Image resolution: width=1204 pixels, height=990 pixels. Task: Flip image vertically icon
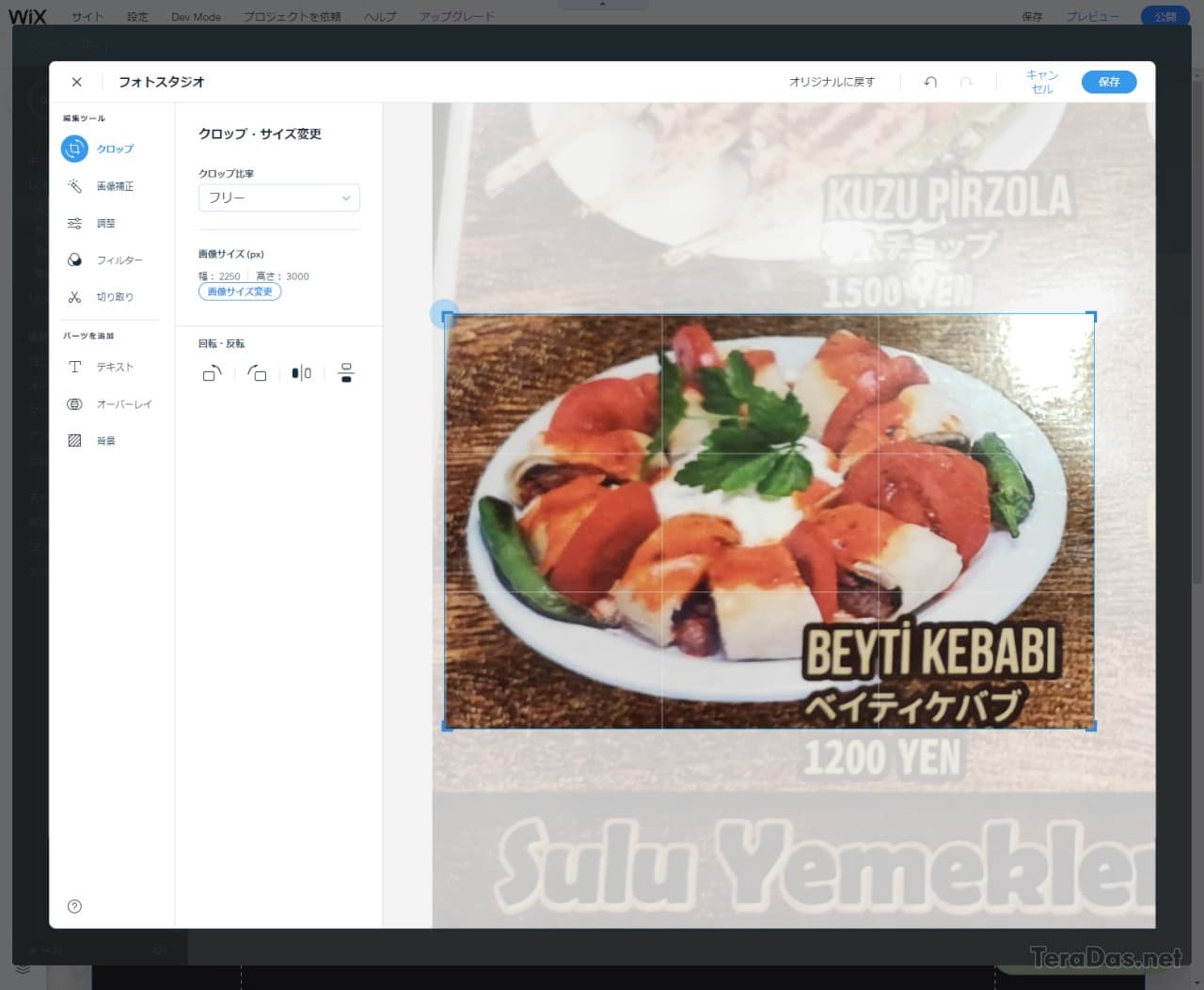[346, 373]
